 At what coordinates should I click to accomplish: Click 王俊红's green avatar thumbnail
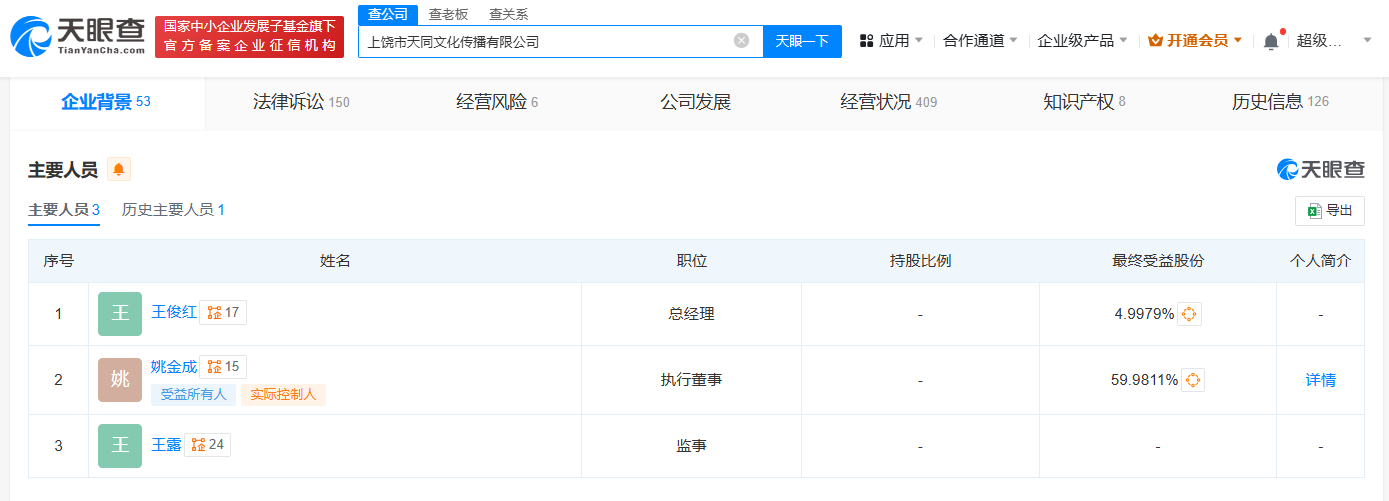coord(120,314)
